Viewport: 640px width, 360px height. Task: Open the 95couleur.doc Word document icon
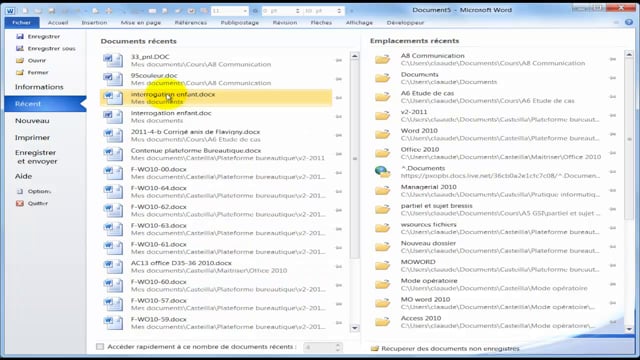tap(113, 79)
